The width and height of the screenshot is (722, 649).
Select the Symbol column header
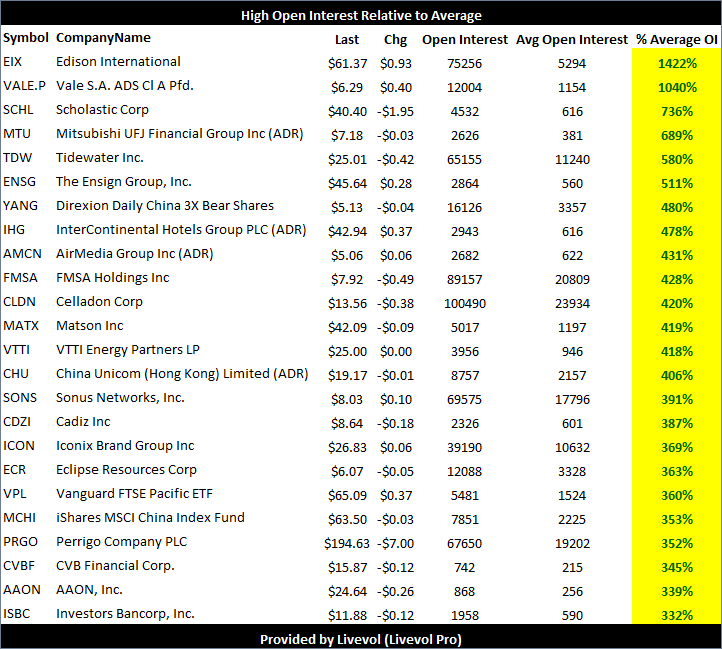25,38
